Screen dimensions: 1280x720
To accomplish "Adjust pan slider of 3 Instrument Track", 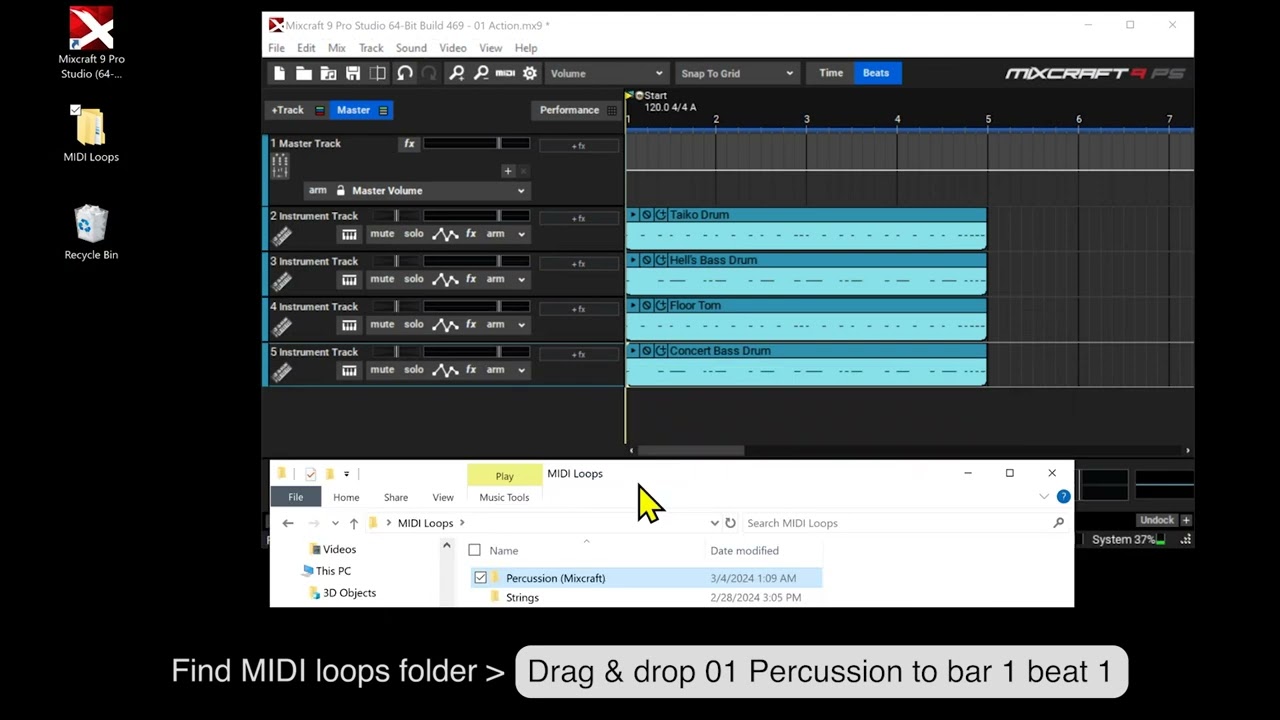I will pyautogui.click(x=396, y=261).
